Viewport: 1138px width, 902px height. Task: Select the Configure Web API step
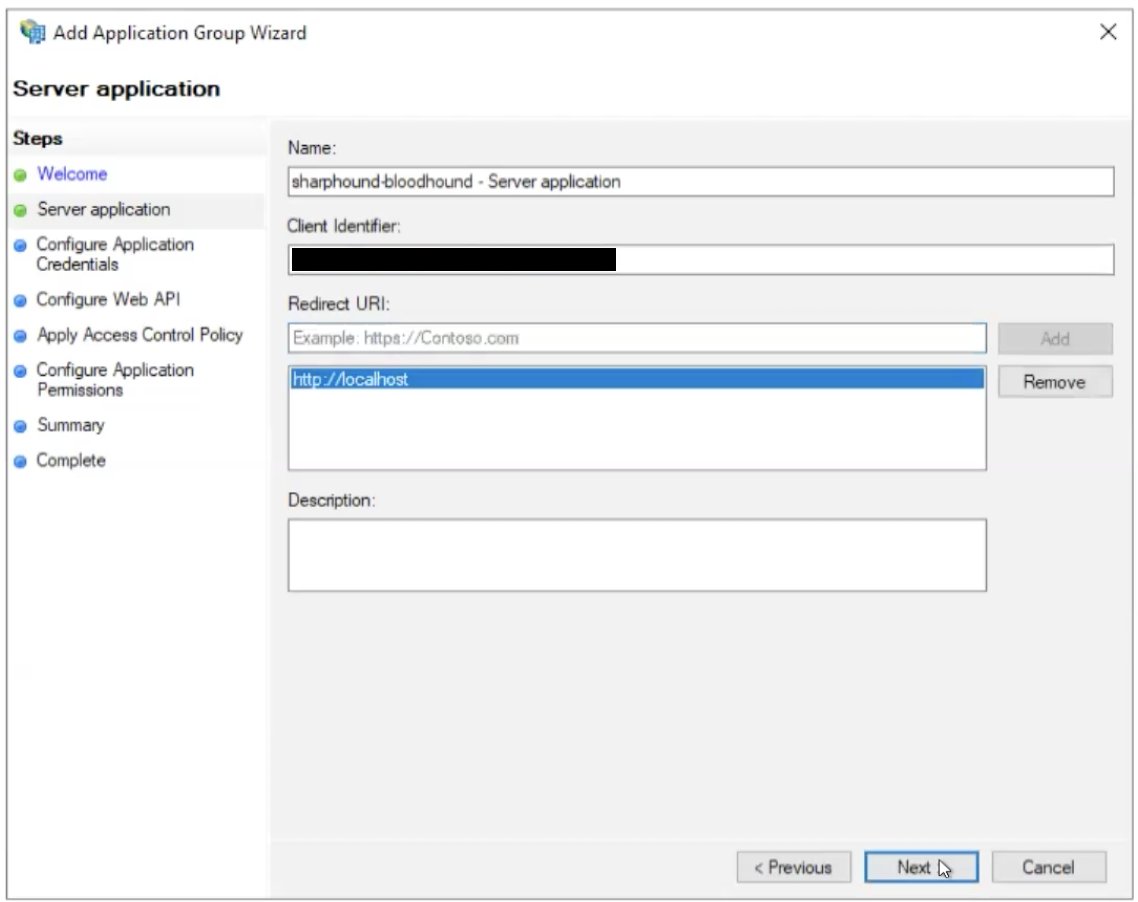(108, 299)
